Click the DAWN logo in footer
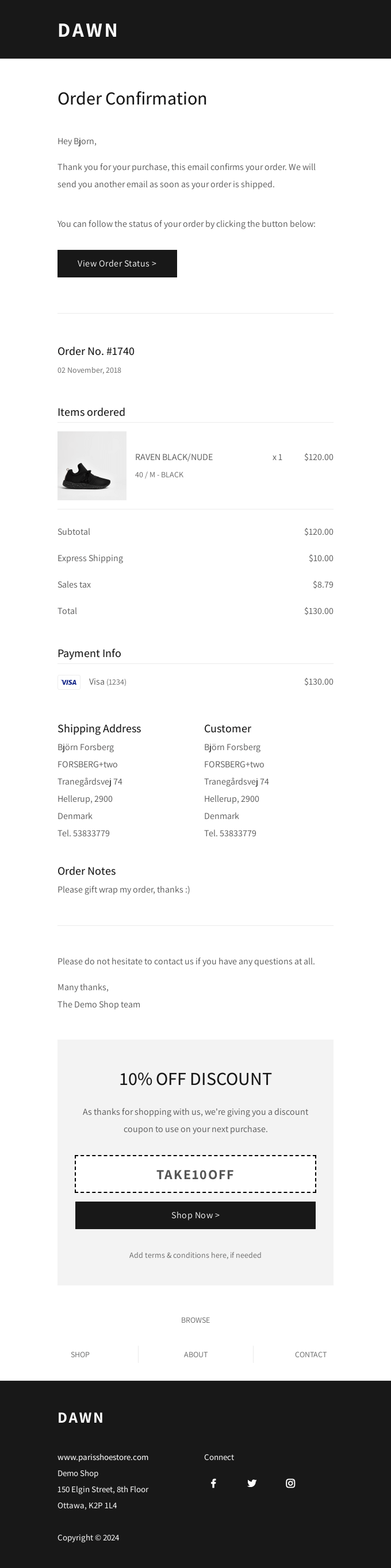 click(80, 1417)
